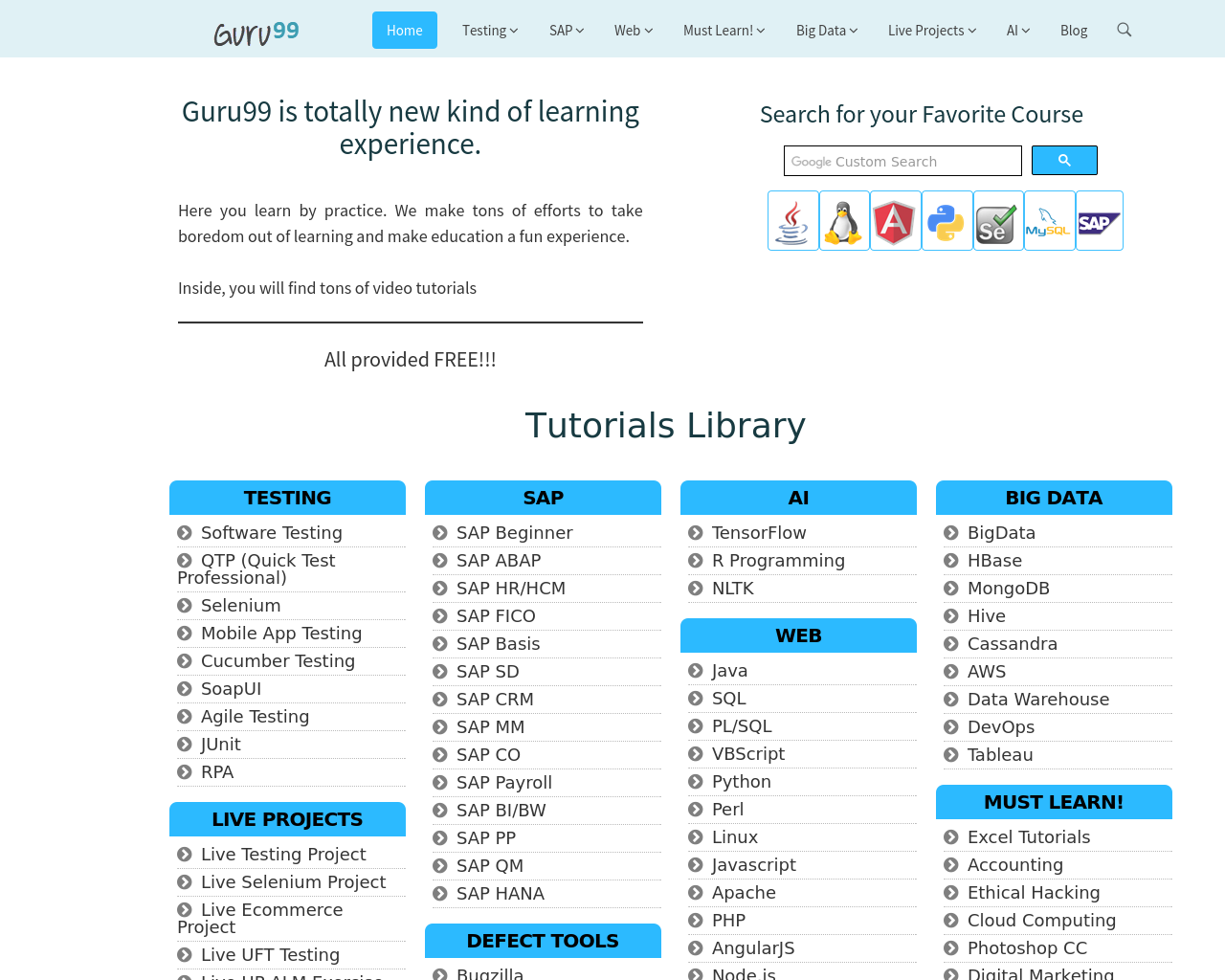
Task: Open SAP Basis tutorial
Action: tap(498, 644)
